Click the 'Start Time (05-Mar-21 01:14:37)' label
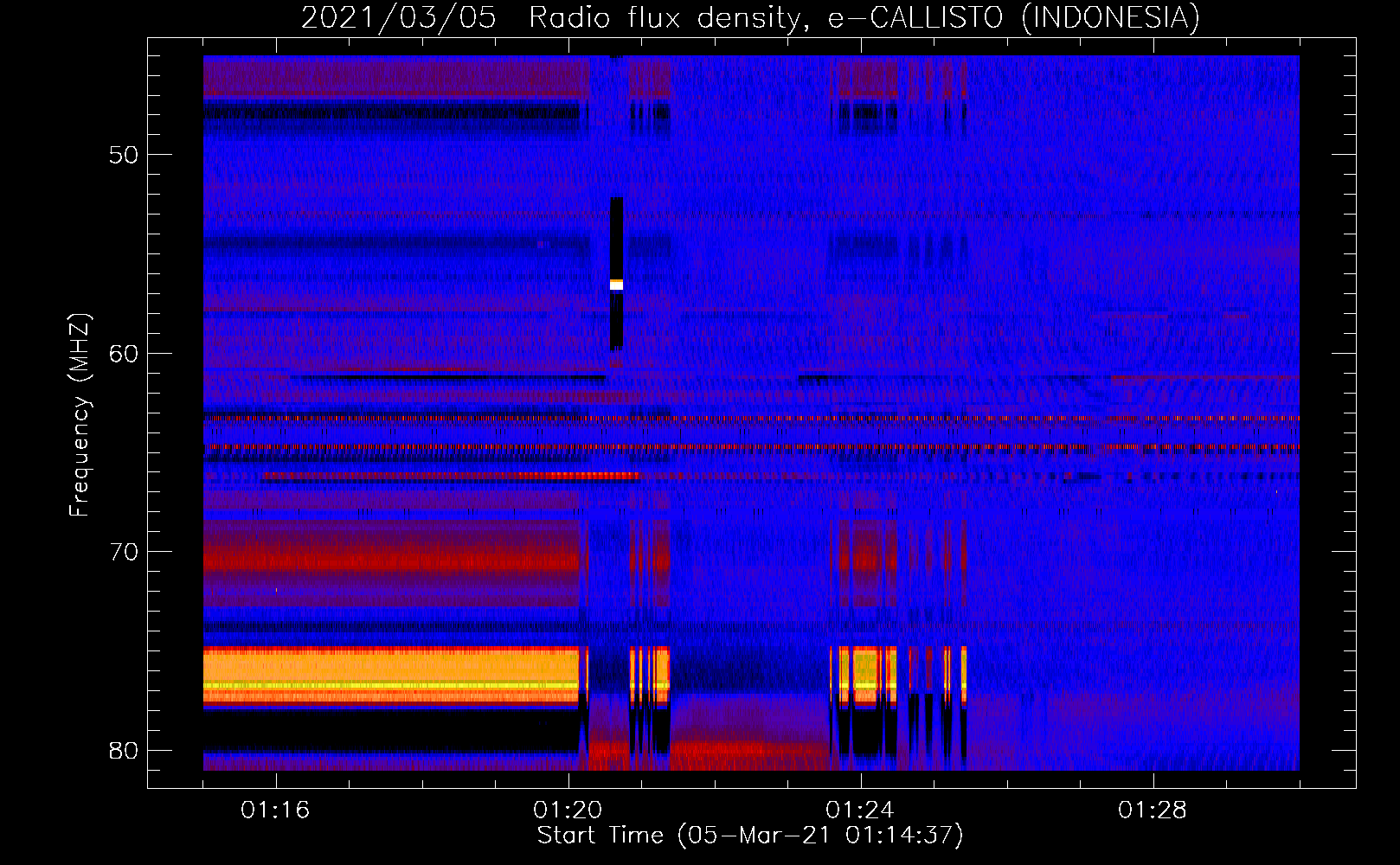The image size is (1400, 865). 750,836
